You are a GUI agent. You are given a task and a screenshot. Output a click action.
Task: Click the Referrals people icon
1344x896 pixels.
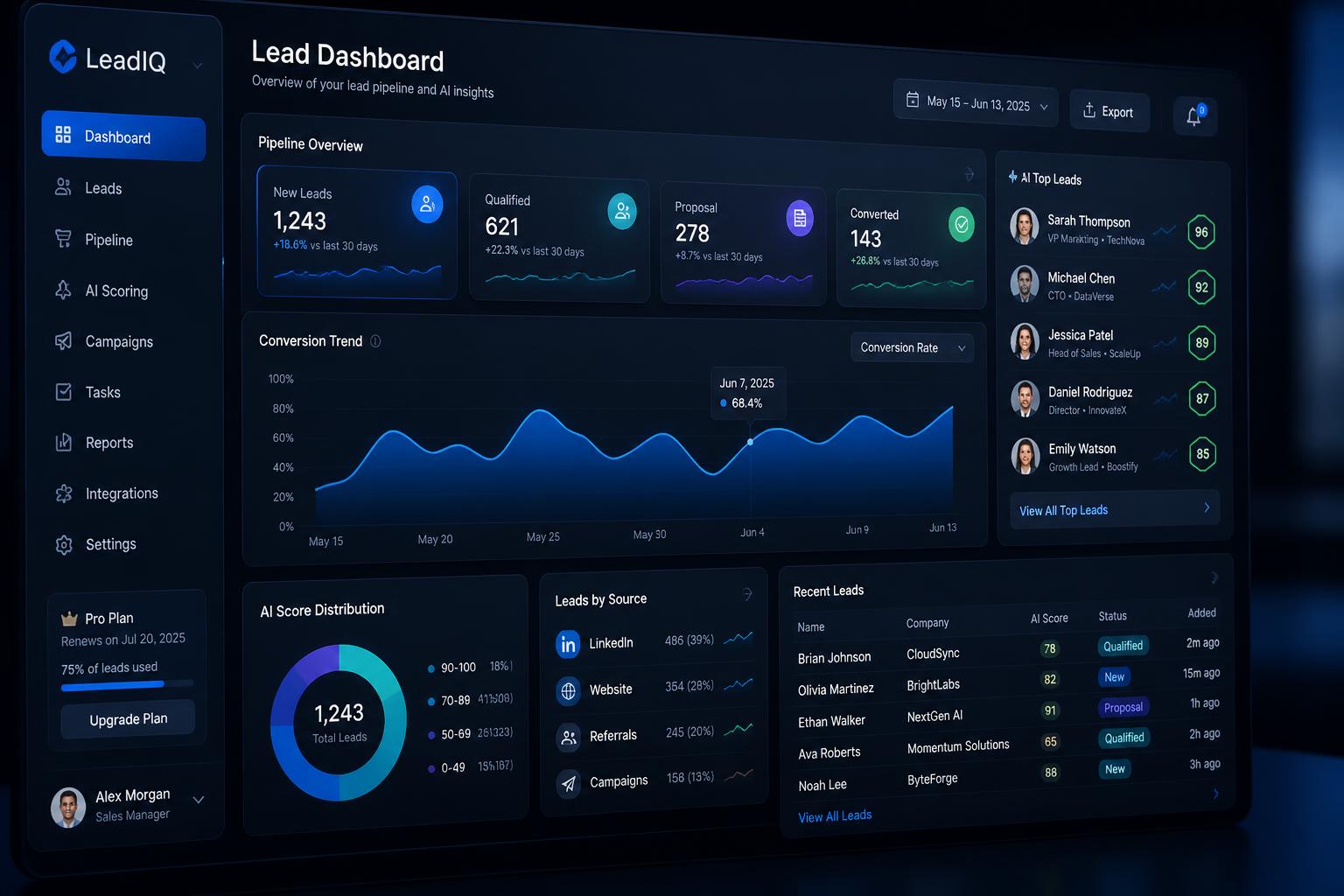(569, 738)
